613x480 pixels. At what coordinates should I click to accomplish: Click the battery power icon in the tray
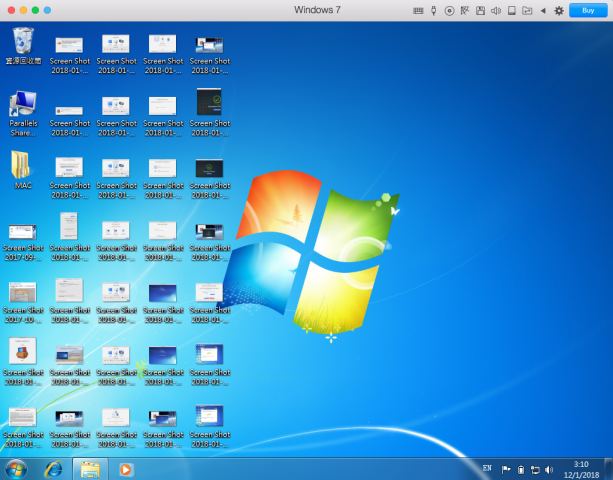(521, 469)
